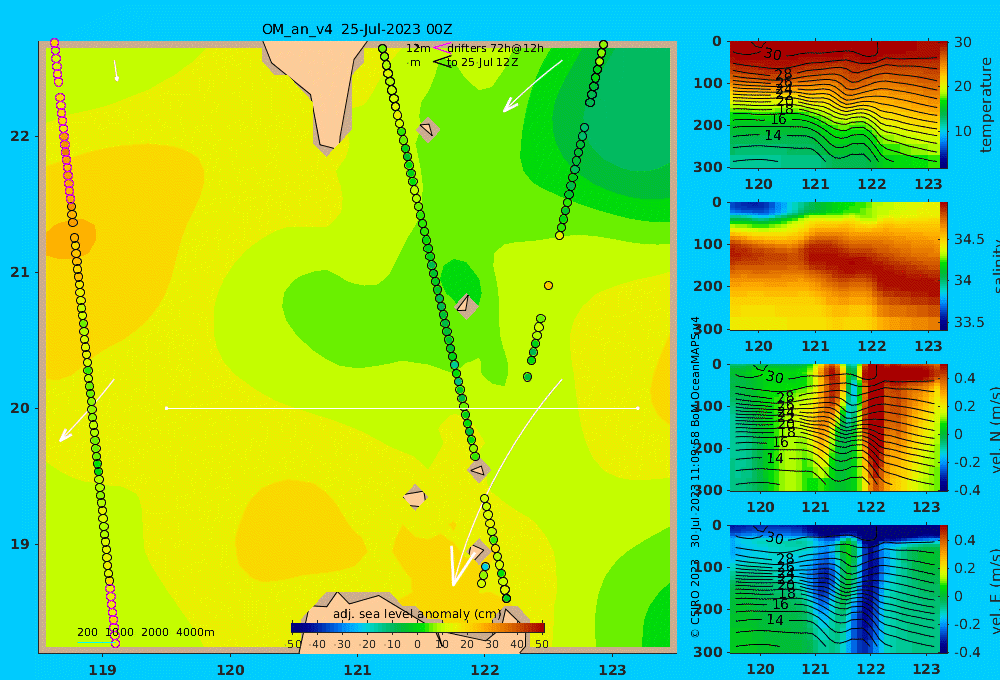Click the sea level anomaly colorbar

coord(418,627)
